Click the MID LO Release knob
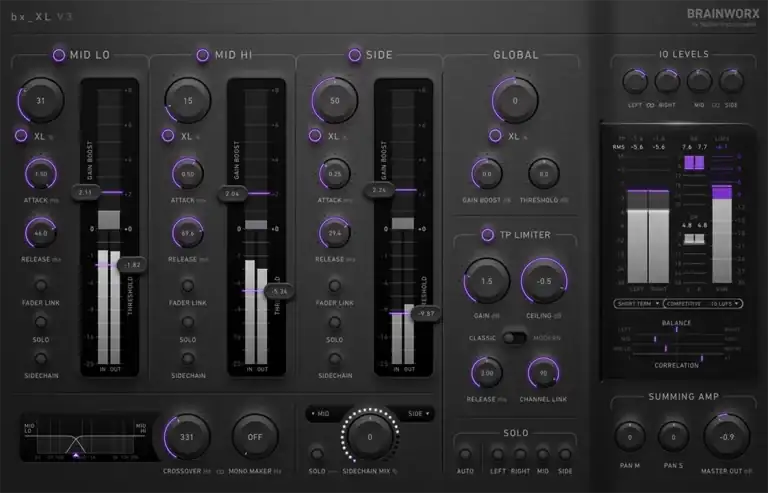The image size is (768, 493). (x=41, y=233)
